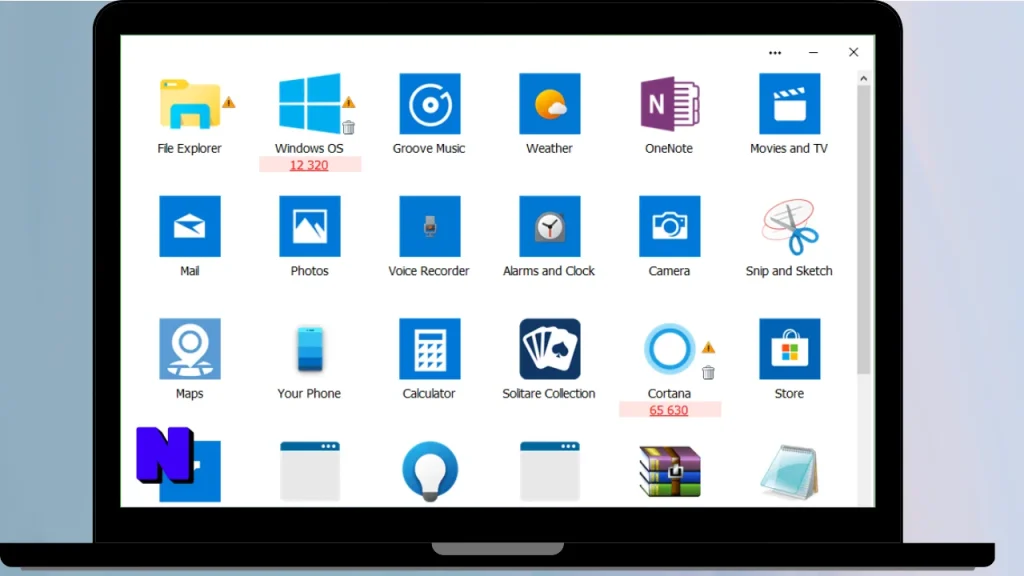Screen dimensions: 1024x576
Task: Open the Calculator icon
Action: tap(430, 349)
